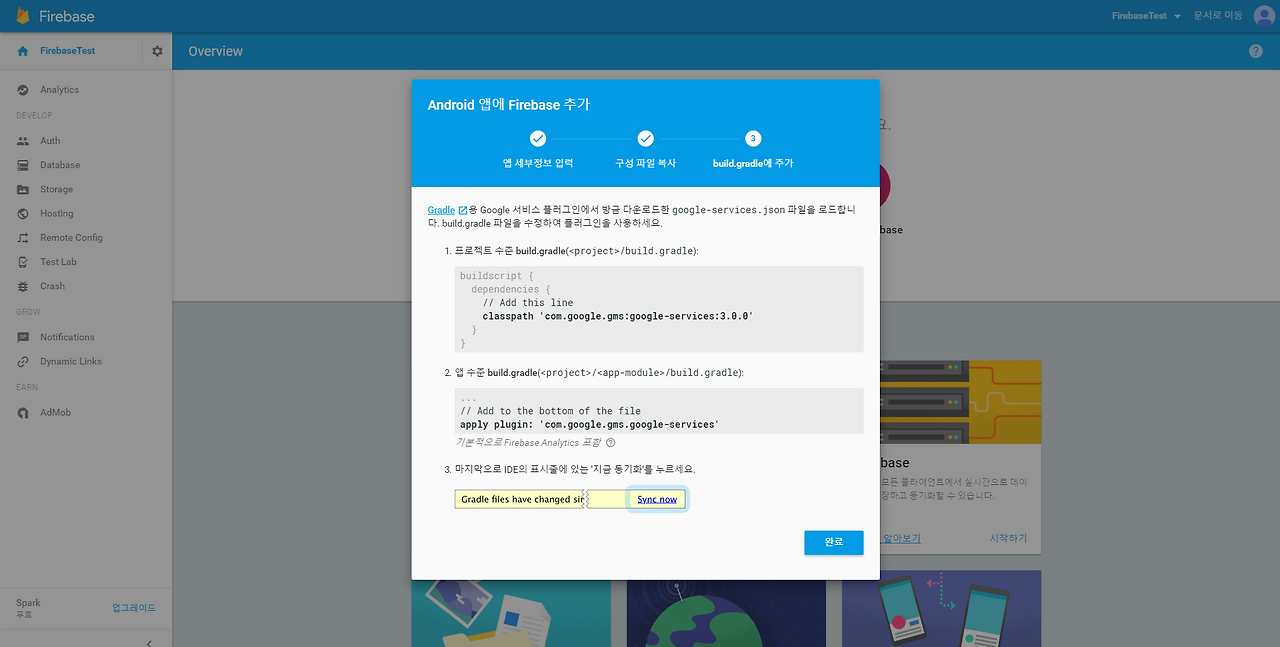Open the FirebaseTest home icon
Screen dimensions: 1280x647
tap(23, 51)
